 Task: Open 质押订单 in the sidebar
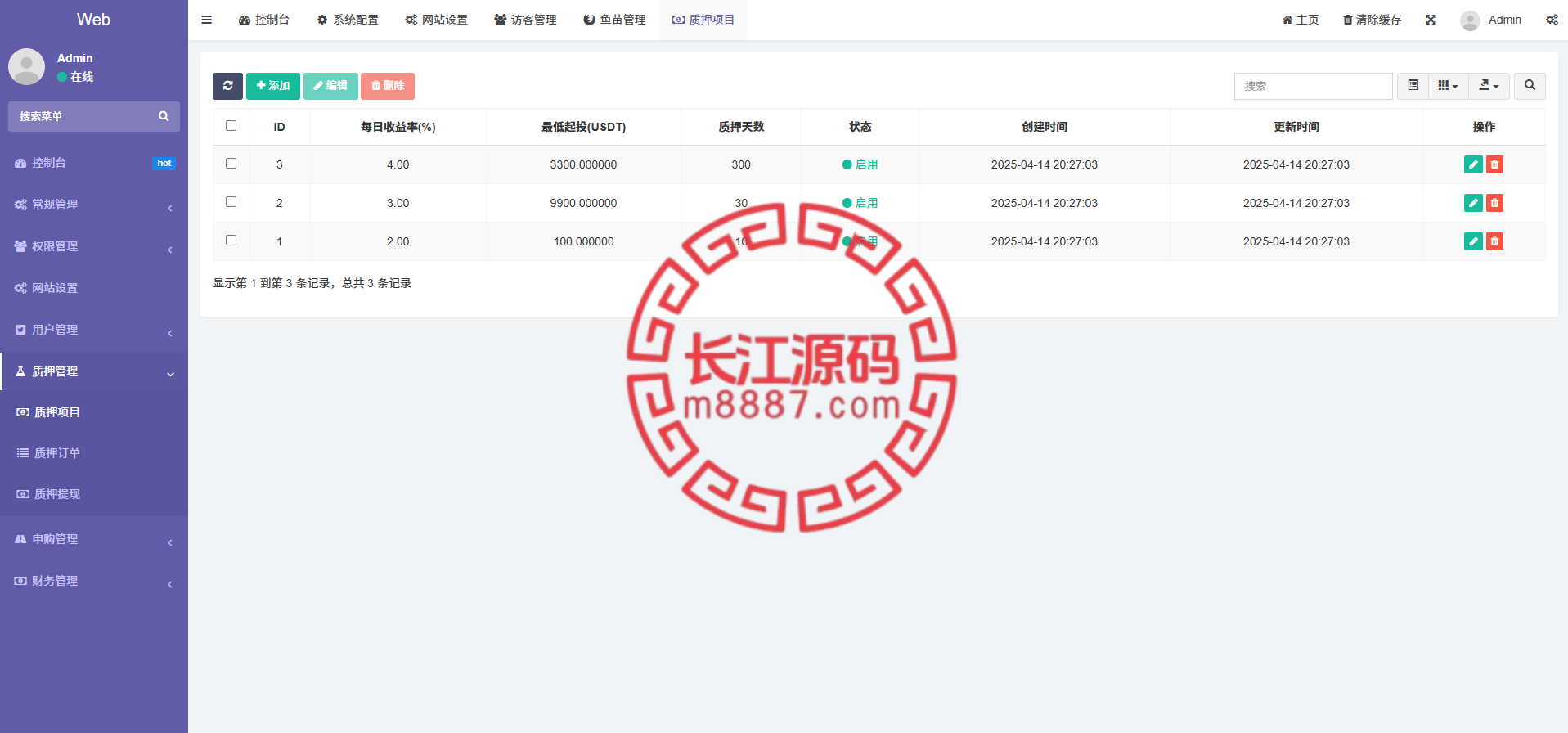(x=94, y=453)
